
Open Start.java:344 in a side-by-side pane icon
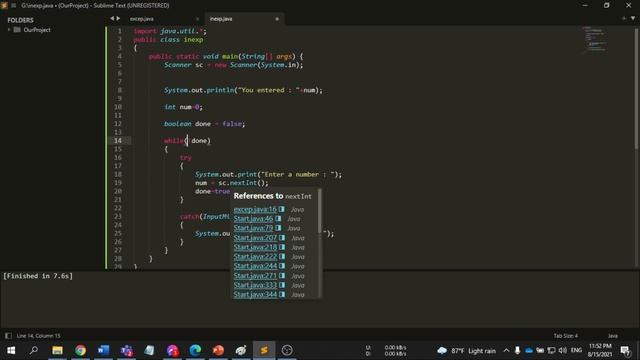click(x=282, y=295)
